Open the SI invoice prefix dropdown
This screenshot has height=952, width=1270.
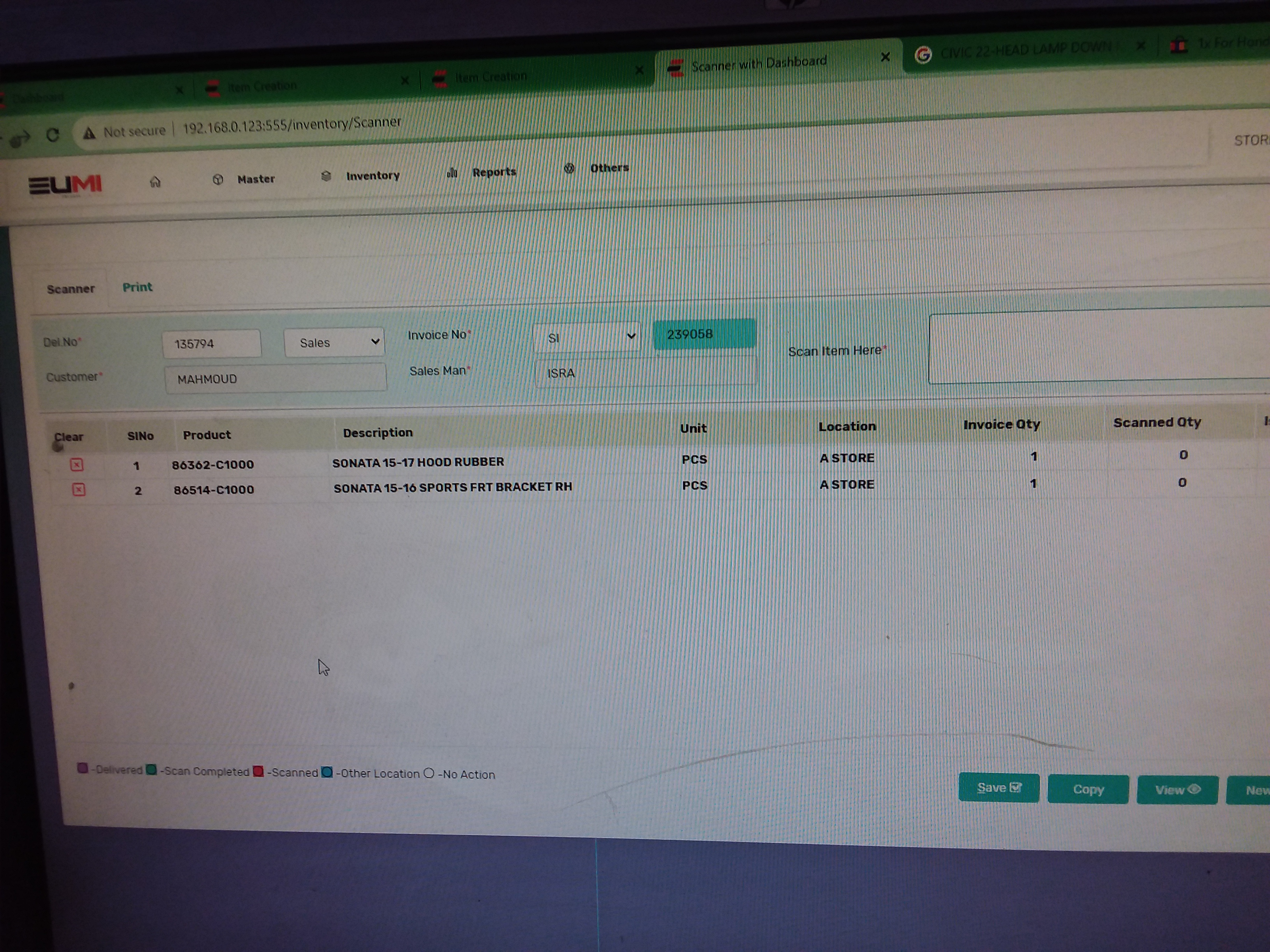click(x=587, y=338)
